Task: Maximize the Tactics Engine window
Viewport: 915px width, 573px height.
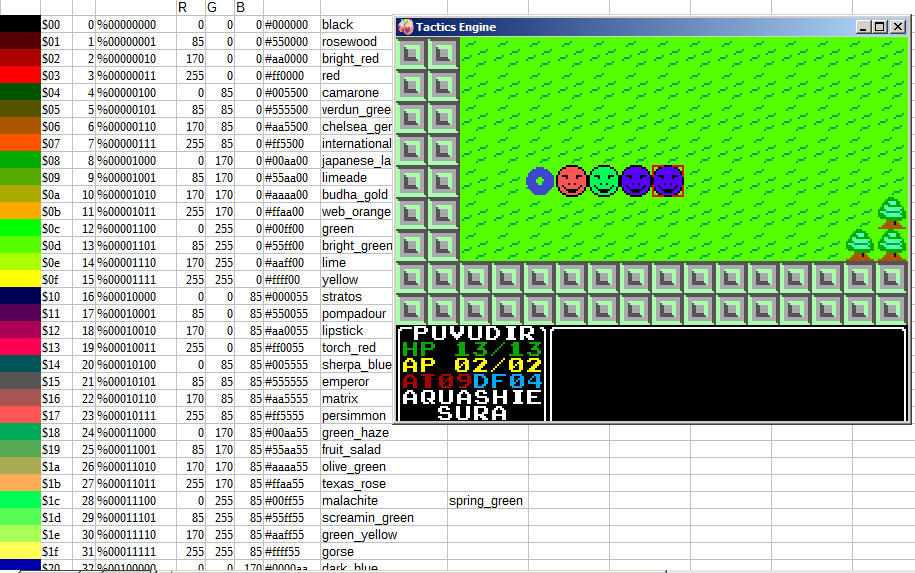Action: click(880, 27)
